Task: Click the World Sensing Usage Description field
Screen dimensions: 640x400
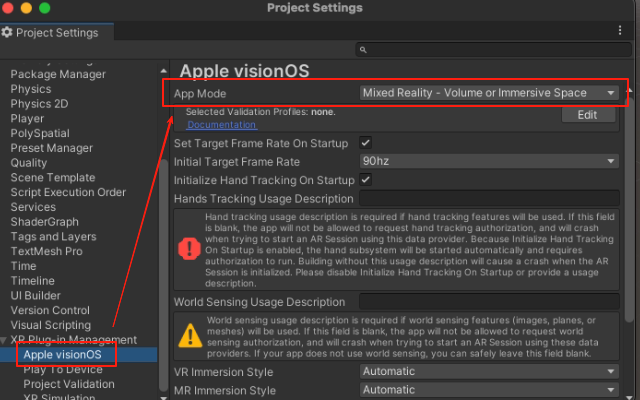Action: pos(489,302)
